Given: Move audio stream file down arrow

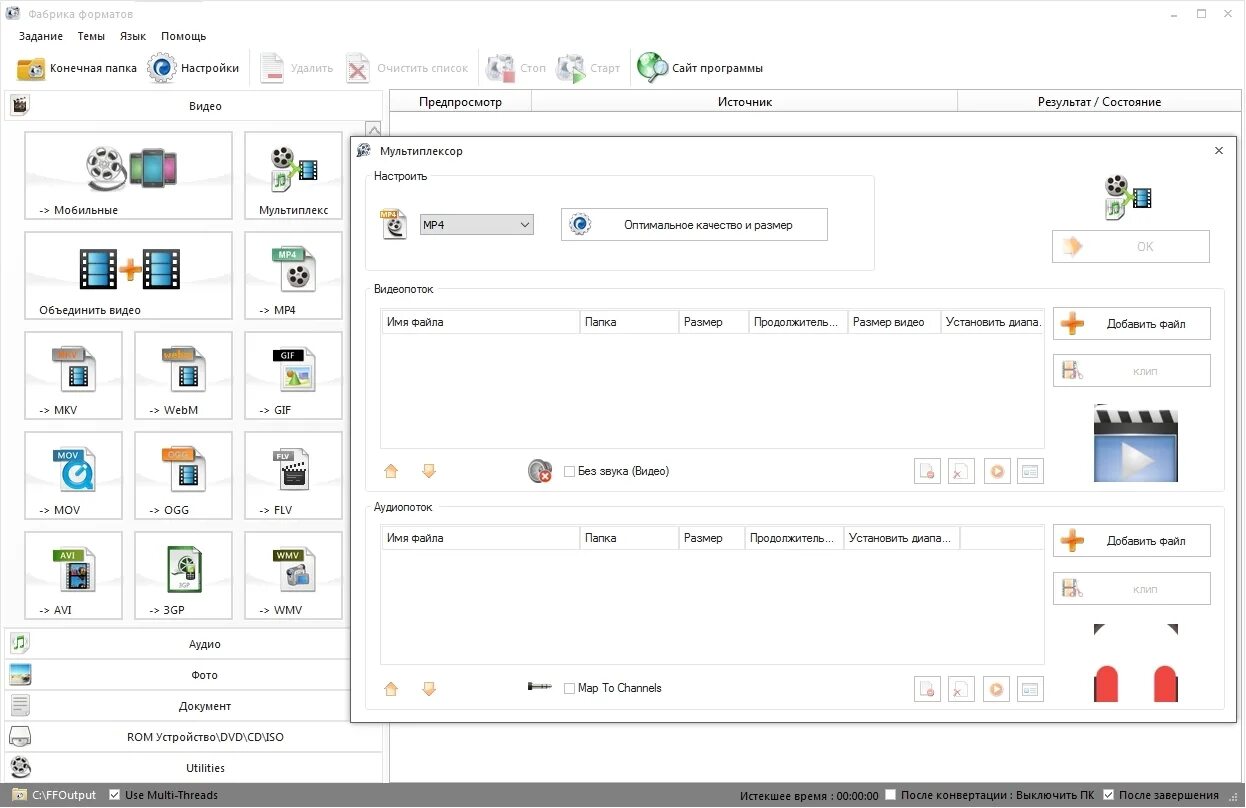Looking at the screenshot, I should click(x=429, y=689).
